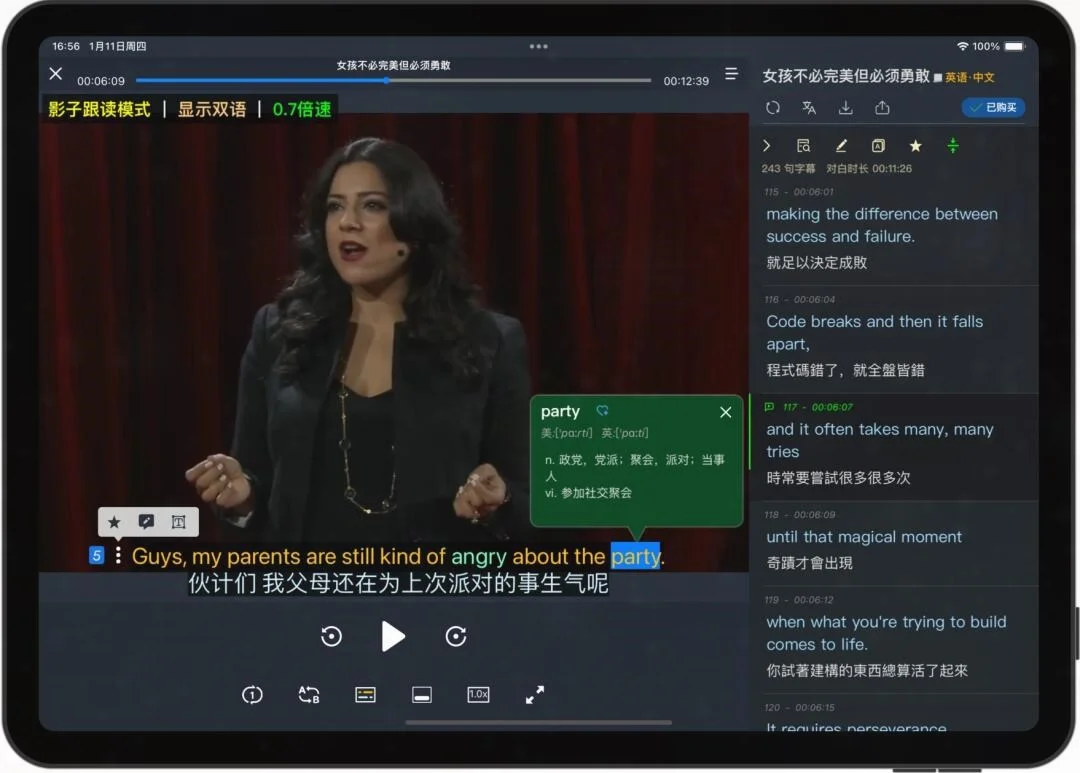Screen dimensions: 1080x773
Task: Skip forward with the forward circular button
Action: [456, 636]
